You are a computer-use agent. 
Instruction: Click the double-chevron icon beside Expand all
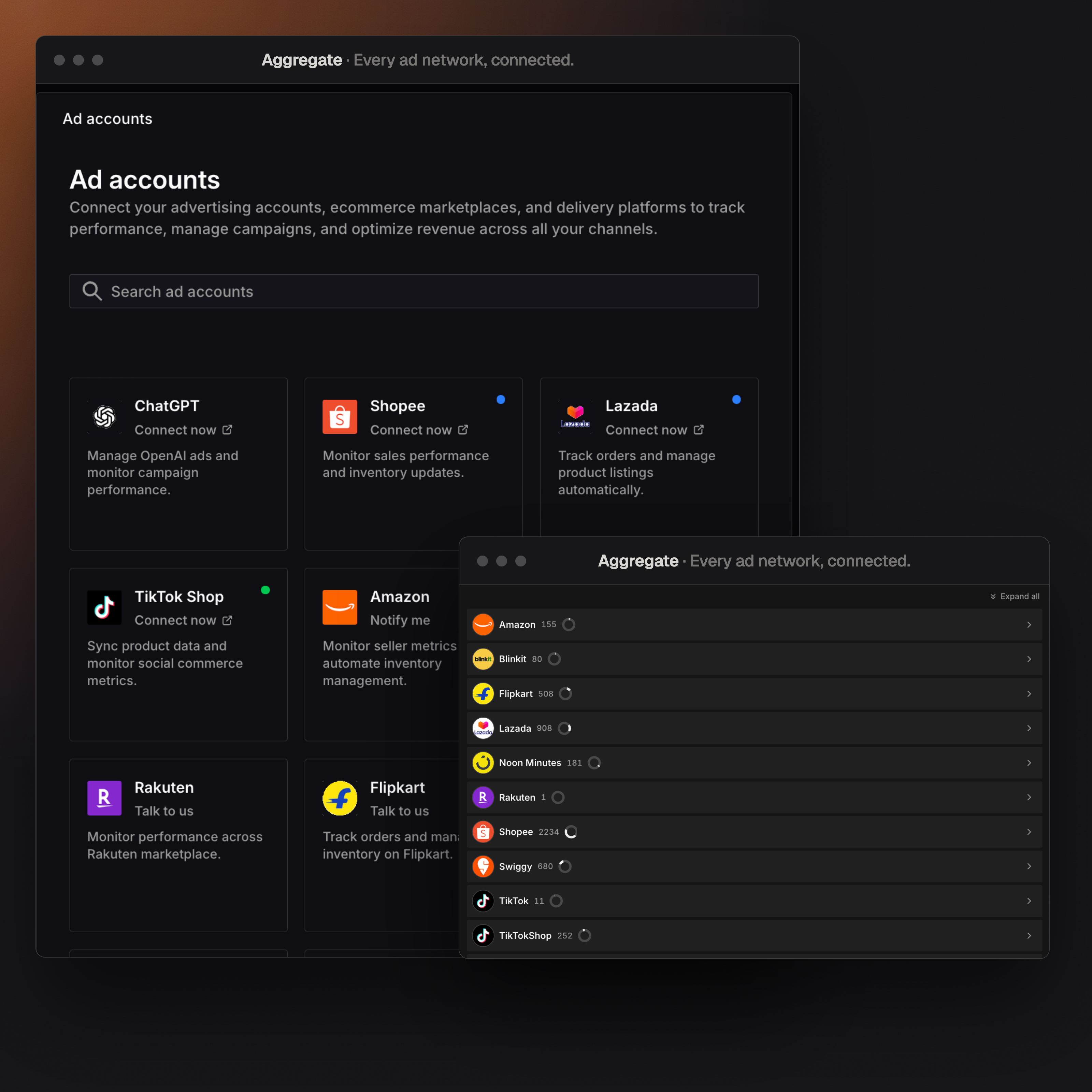coord(993,596)
